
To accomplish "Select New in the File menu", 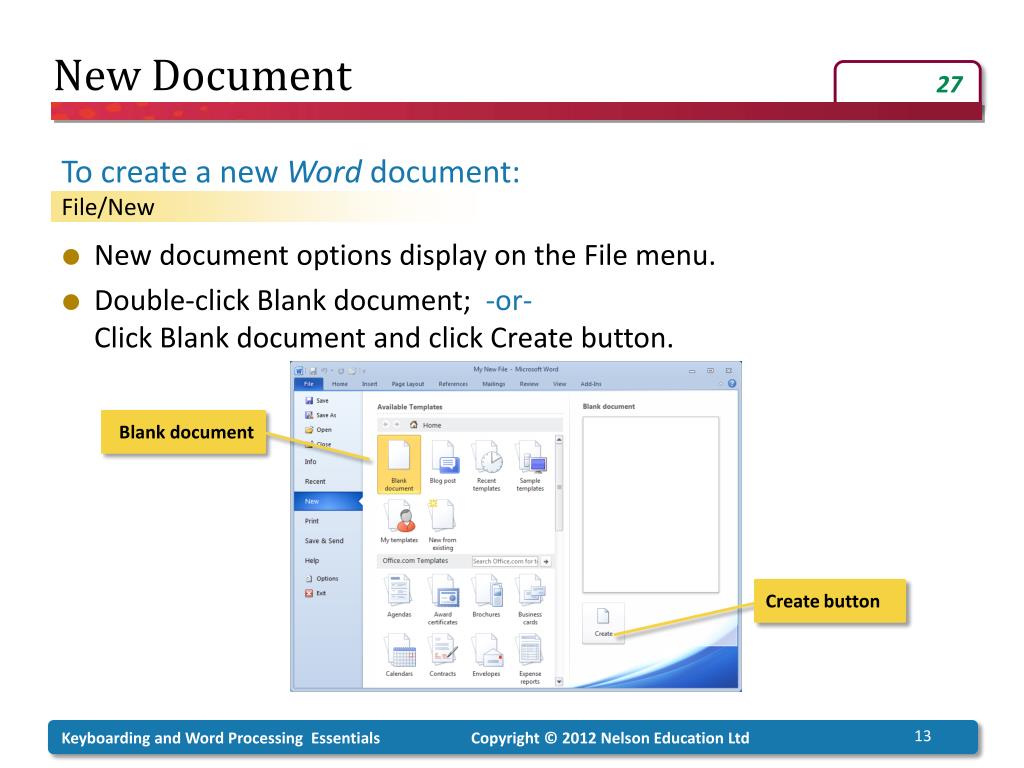I will point(328,502).
